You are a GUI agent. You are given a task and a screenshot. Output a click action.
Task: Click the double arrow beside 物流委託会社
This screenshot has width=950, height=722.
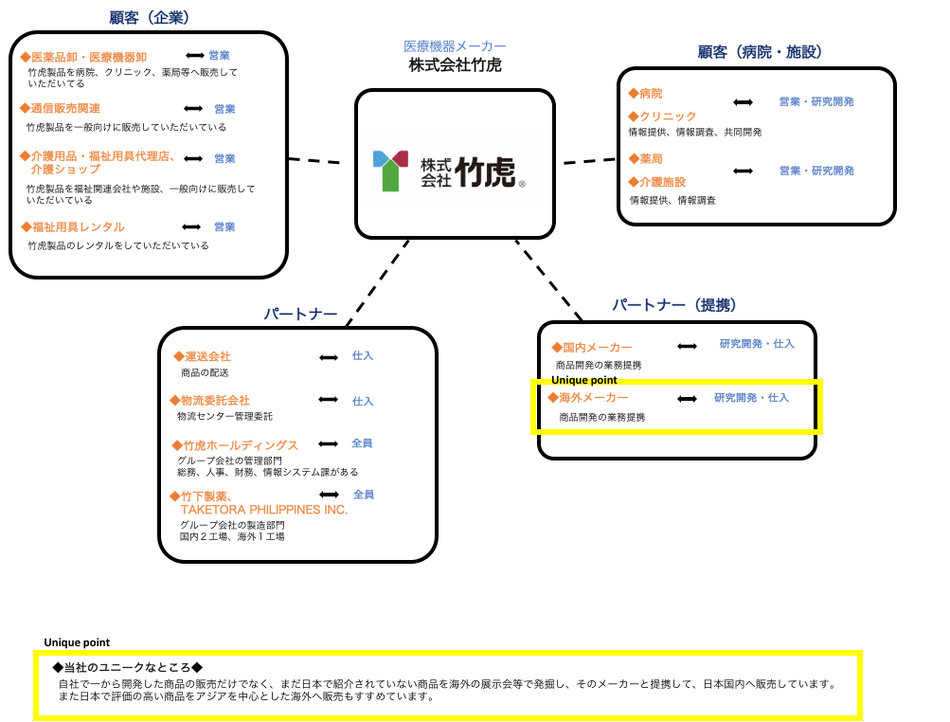coord(328,400)
